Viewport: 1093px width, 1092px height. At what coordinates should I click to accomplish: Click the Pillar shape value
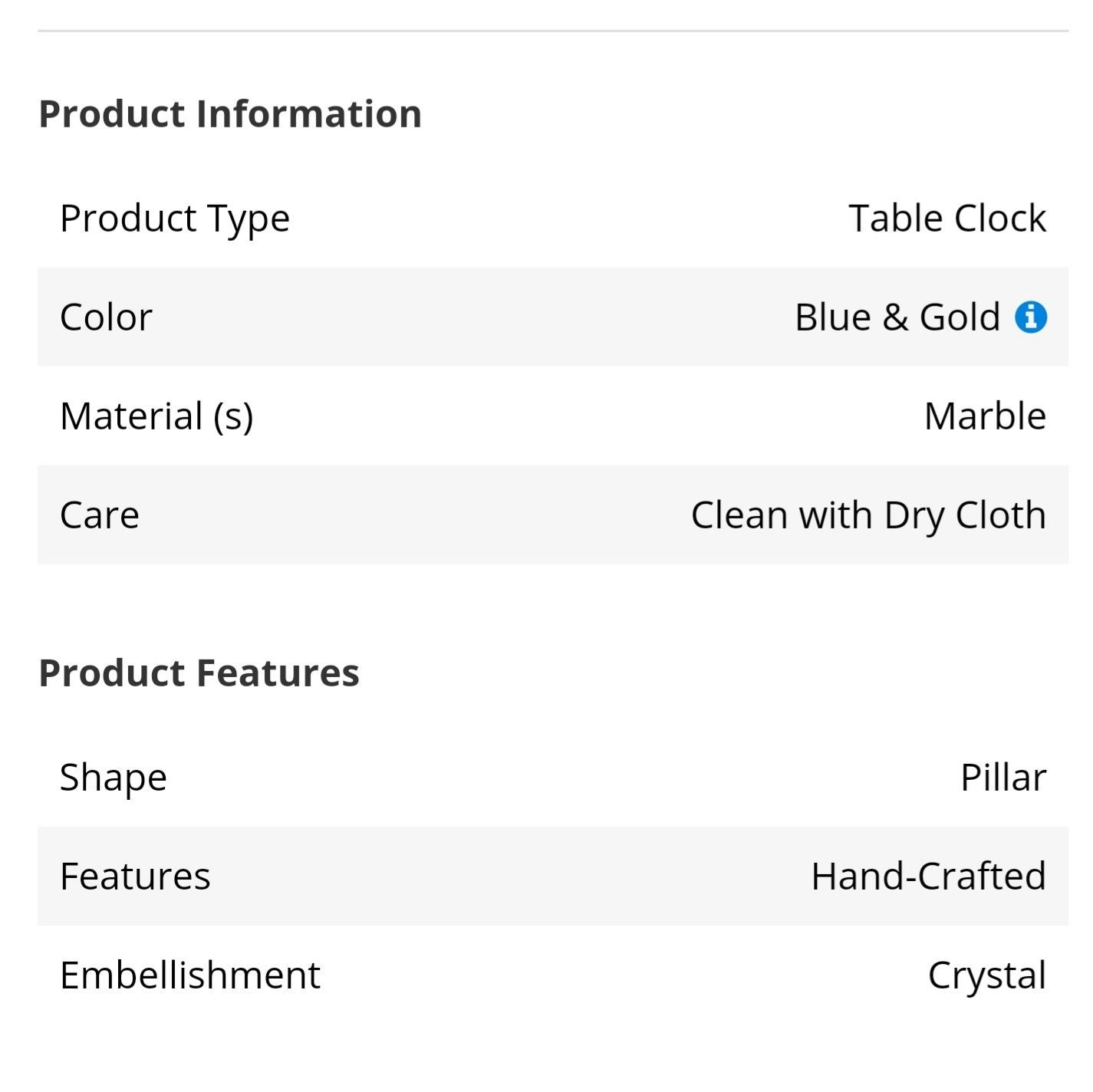1003,777
